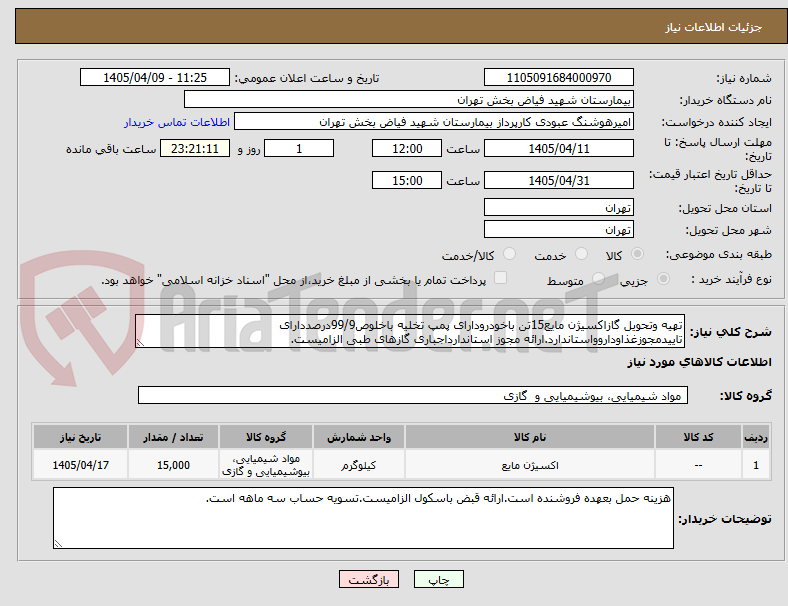Image resolution: width=788 pixels, height=606 pixels.
Task: Click the تاریخ نیاز column header
Action: click(80, 437)
